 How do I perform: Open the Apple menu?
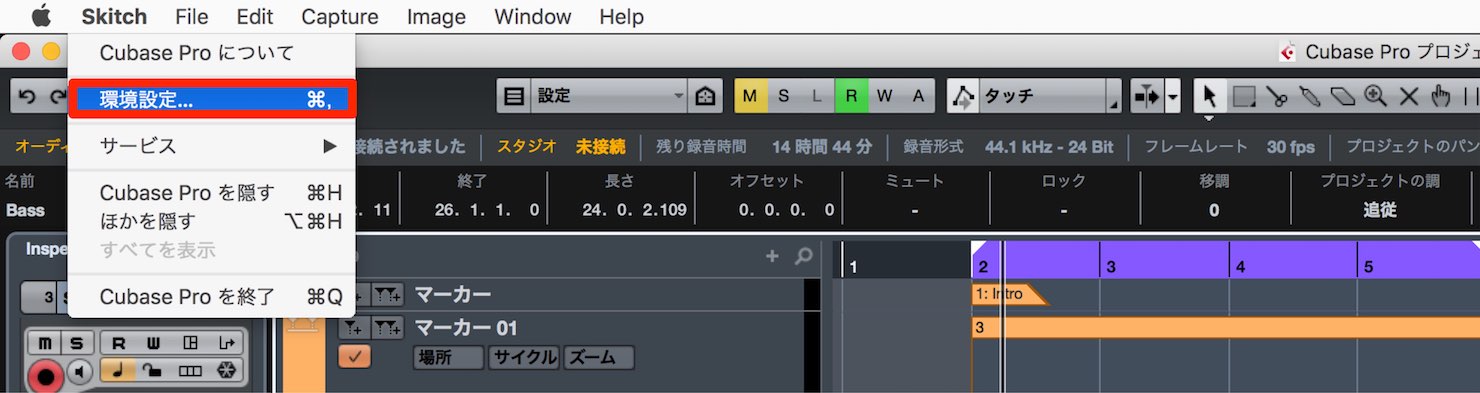(x=40, y=16)
